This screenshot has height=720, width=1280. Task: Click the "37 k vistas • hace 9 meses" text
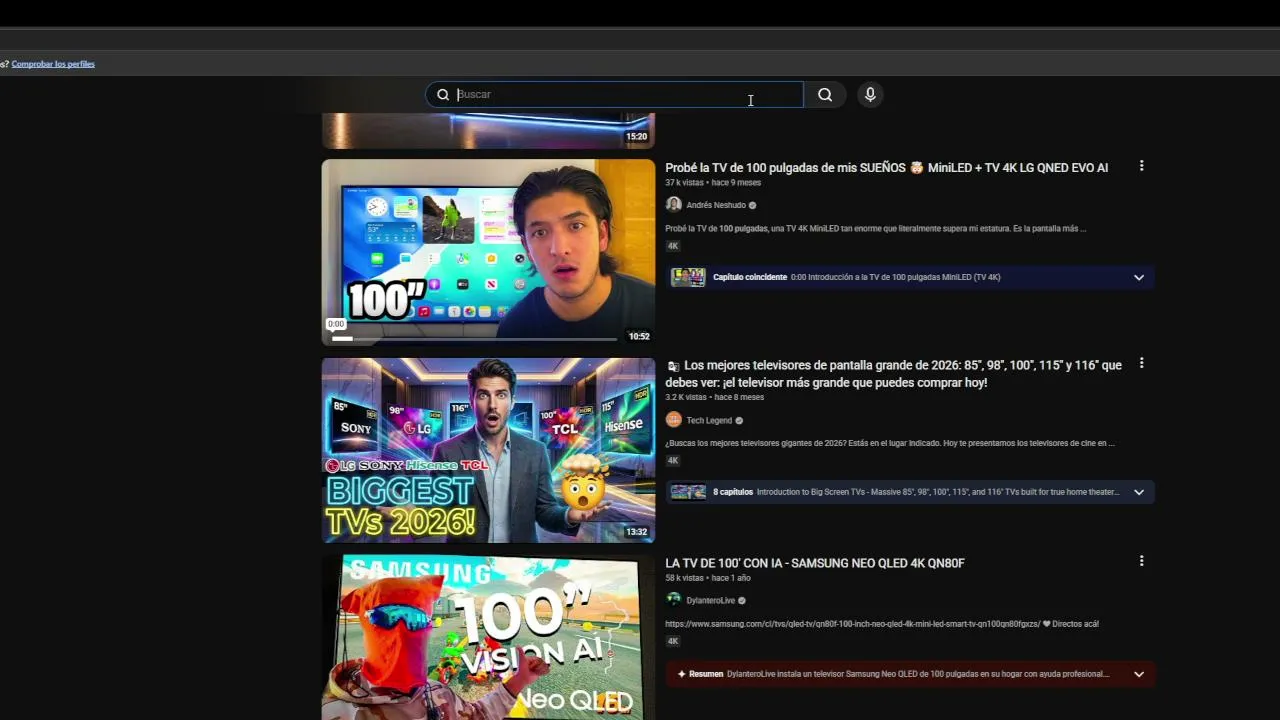(x=713, y=183)
